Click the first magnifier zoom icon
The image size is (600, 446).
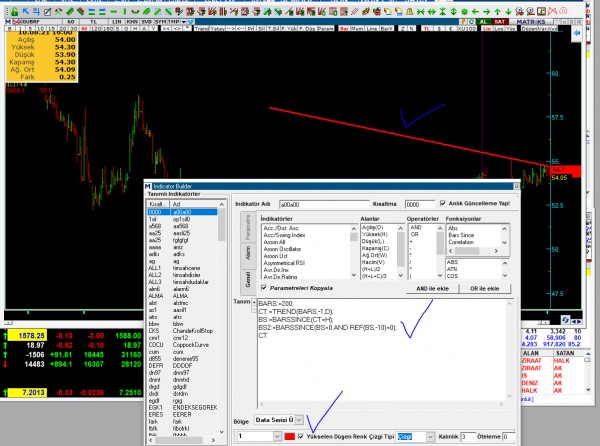point(519,11)
